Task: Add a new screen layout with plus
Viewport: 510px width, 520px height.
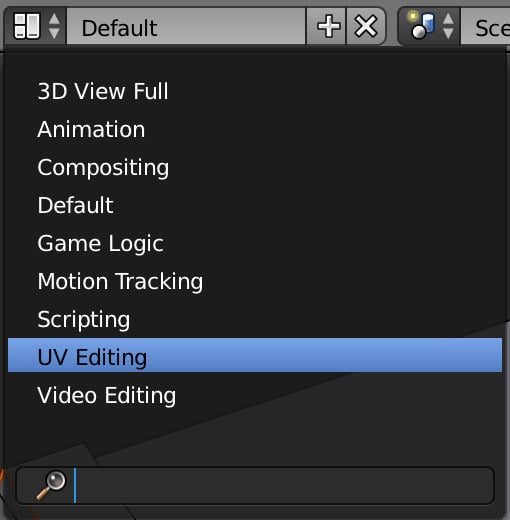Action: pos(328,26)
